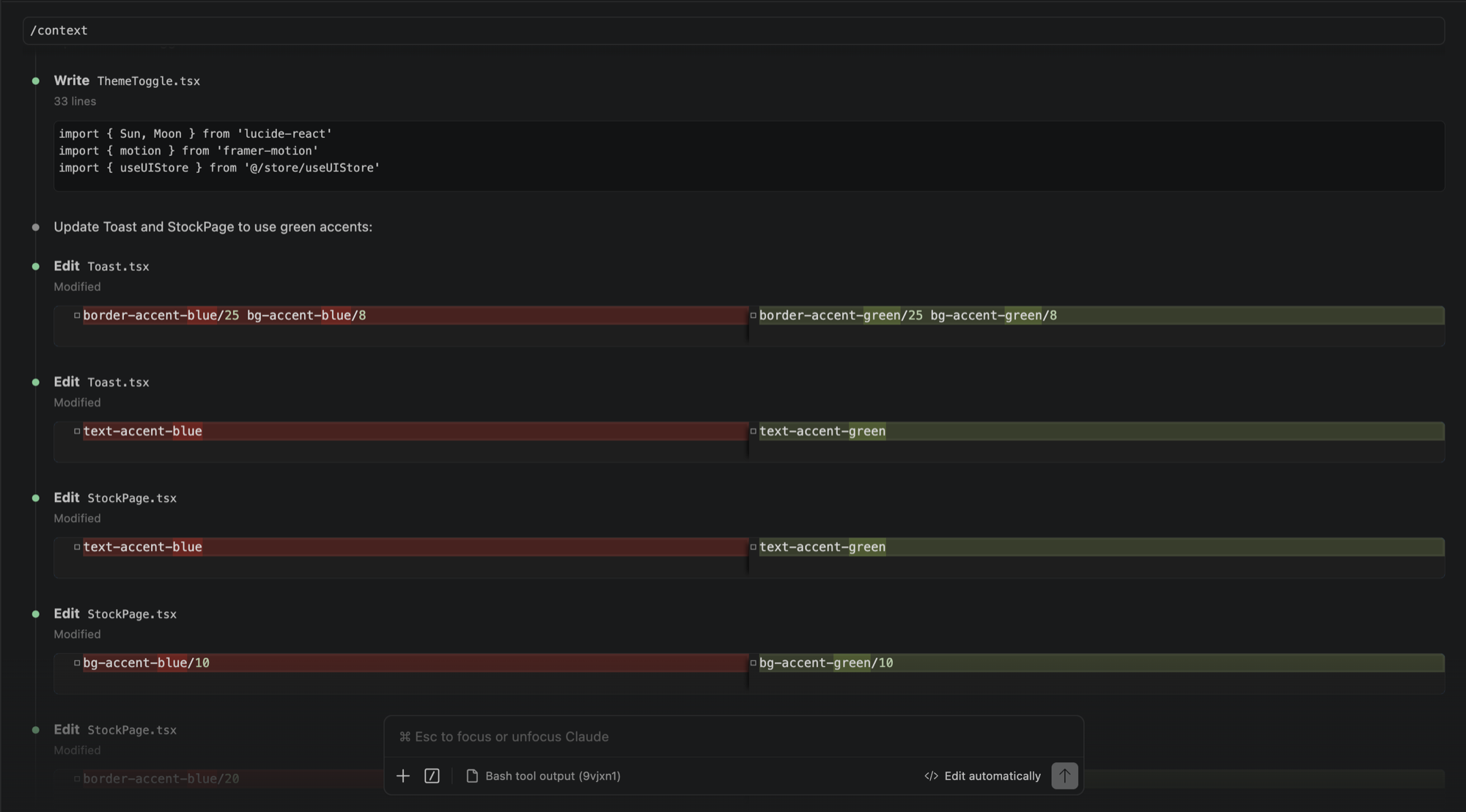The image size is (1466, 812).
Task: Select the slash command icon in the input bar
Action: pyautogui.click(x=432, y=775)
